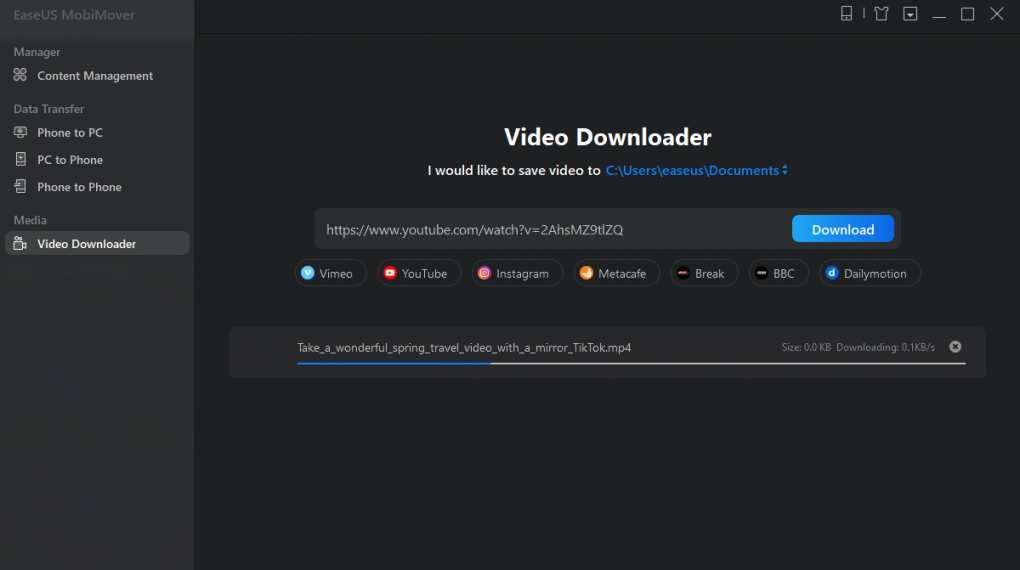Image resolution: width=1020 pixels, height=570 pixels.
Task: Select Video Downloader in sidebar
Action: coord(97,243)
